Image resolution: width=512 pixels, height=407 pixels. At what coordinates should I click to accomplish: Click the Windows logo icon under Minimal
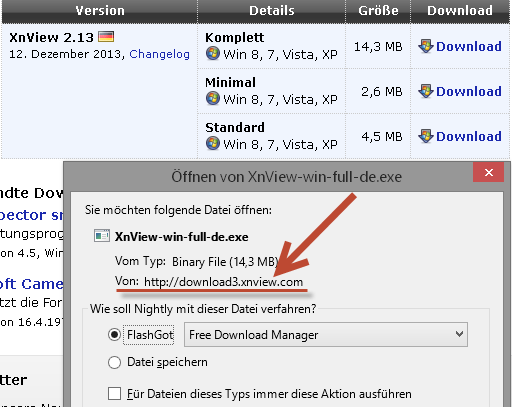click(213, 98)
